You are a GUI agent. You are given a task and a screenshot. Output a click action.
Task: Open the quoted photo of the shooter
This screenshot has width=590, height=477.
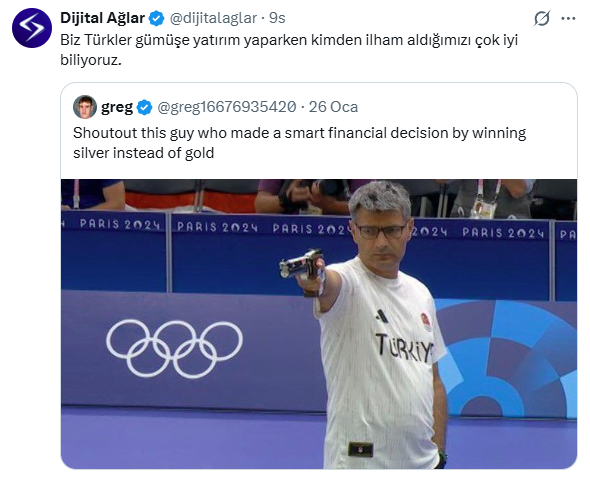tap(319, 324)
